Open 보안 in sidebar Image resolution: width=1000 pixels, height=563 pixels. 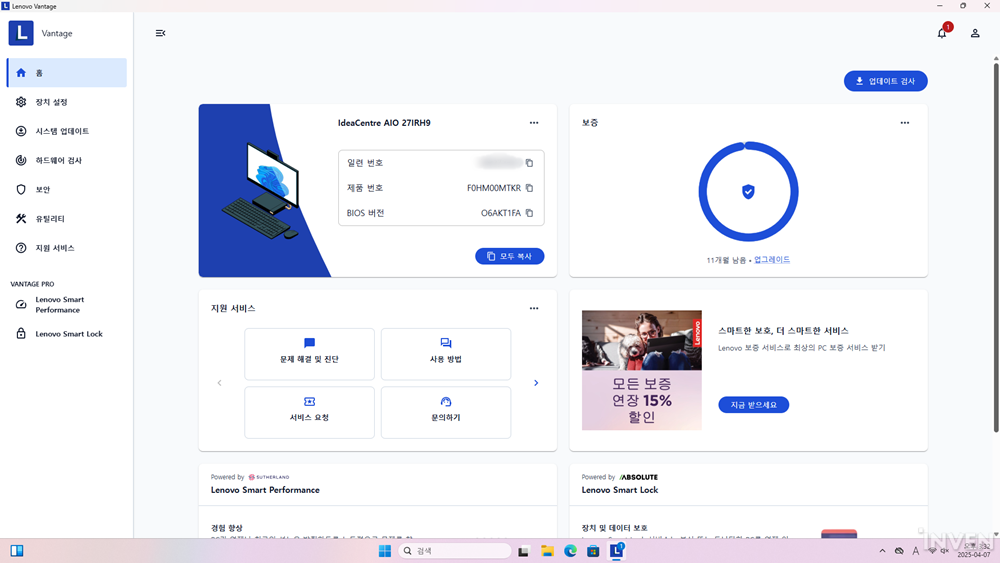click(x=67, y=189)
